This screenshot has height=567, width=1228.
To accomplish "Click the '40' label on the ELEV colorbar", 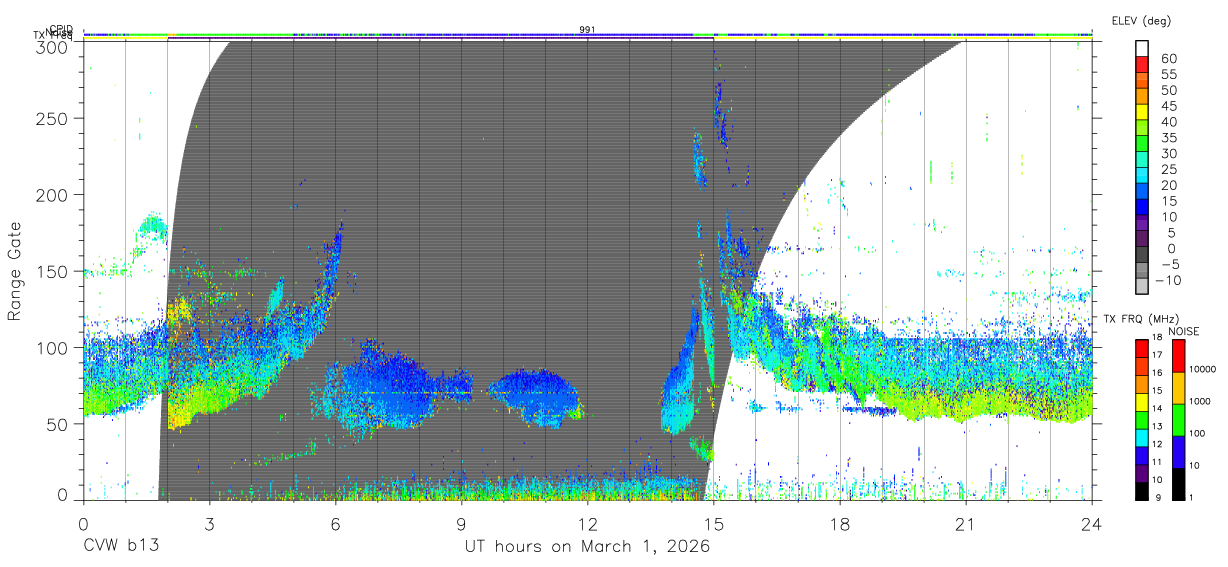I will [x=1168, y=122].
